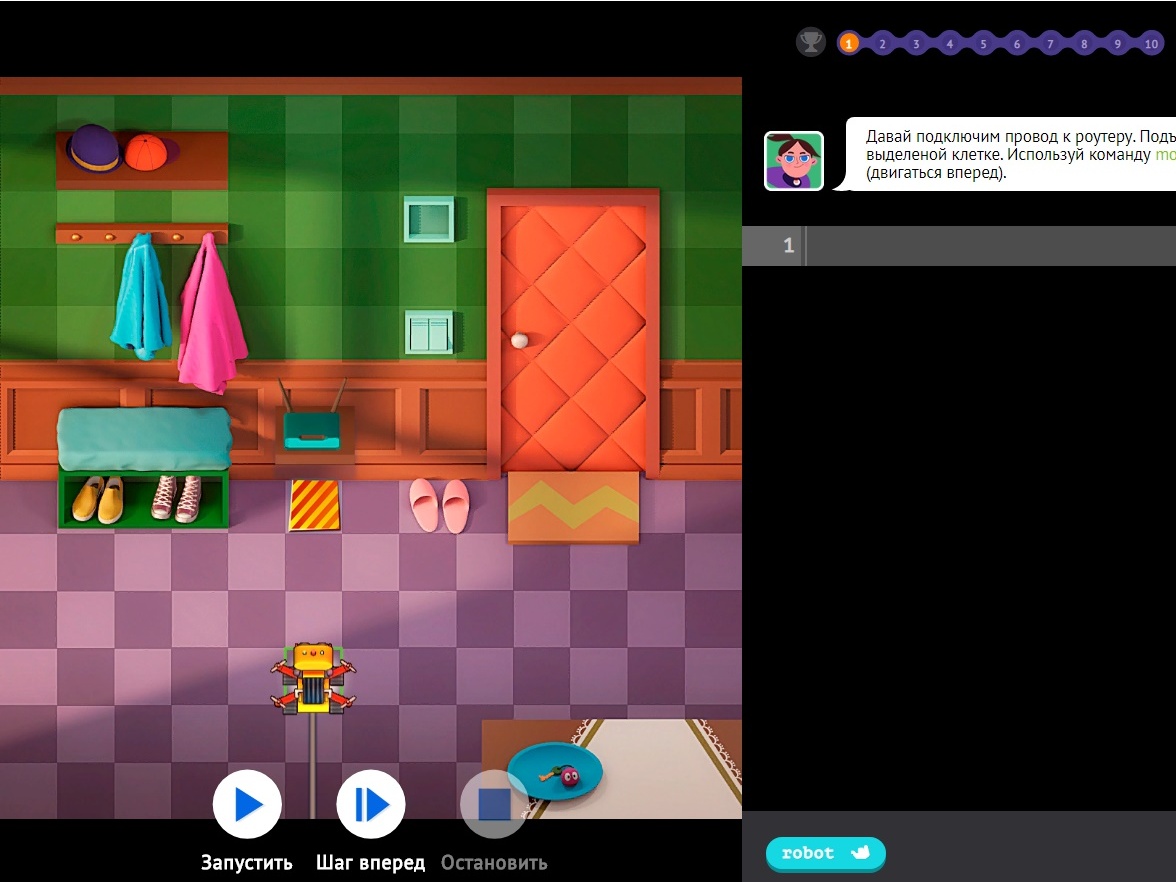Click line 1 of code editor
Viewport: 1176px width, 882px height.
click(x=990, y=246)
